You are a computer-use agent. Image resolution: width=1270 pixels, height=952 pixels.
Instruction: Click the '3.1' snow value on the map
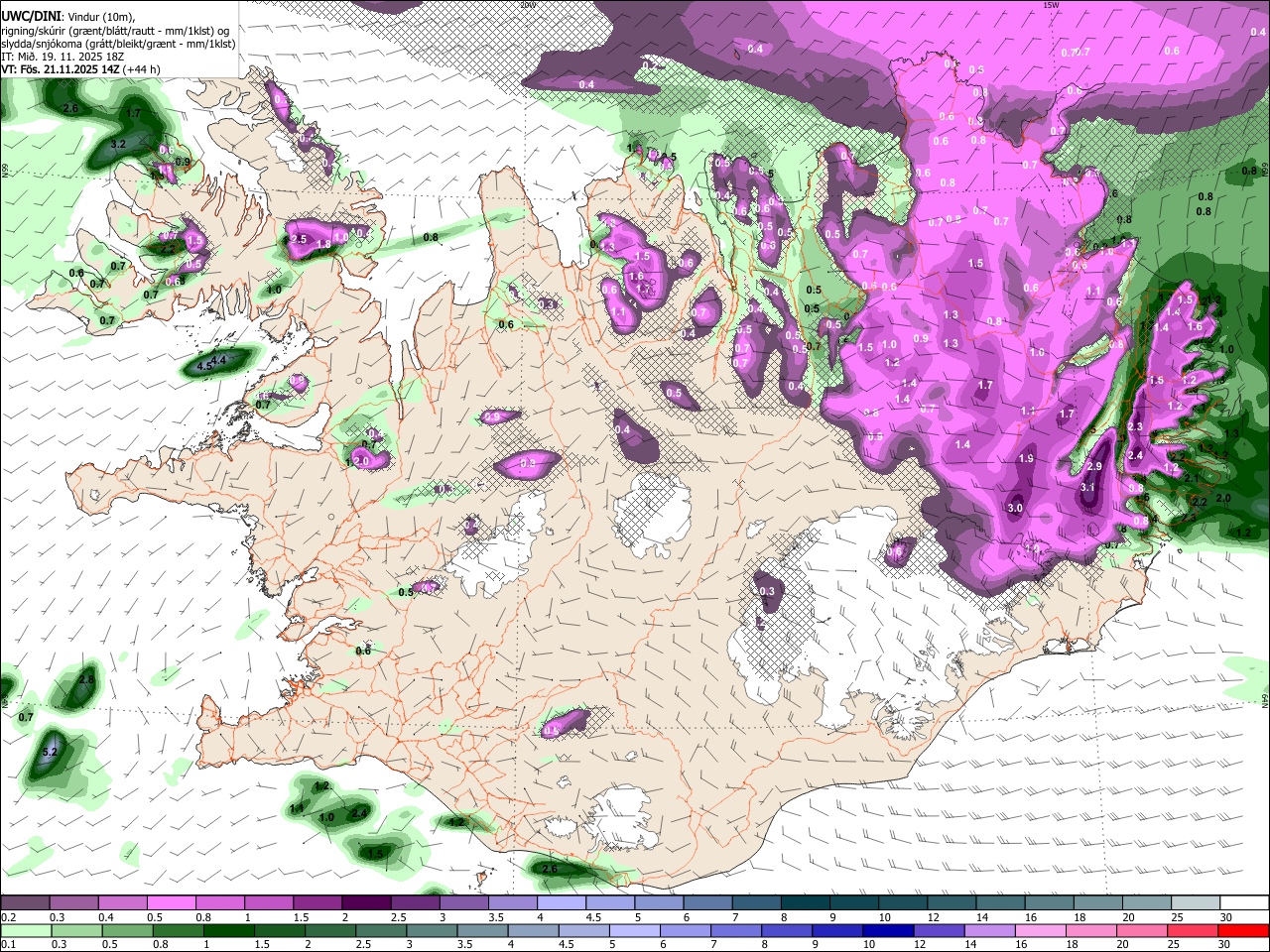(x=1087, y=487)
